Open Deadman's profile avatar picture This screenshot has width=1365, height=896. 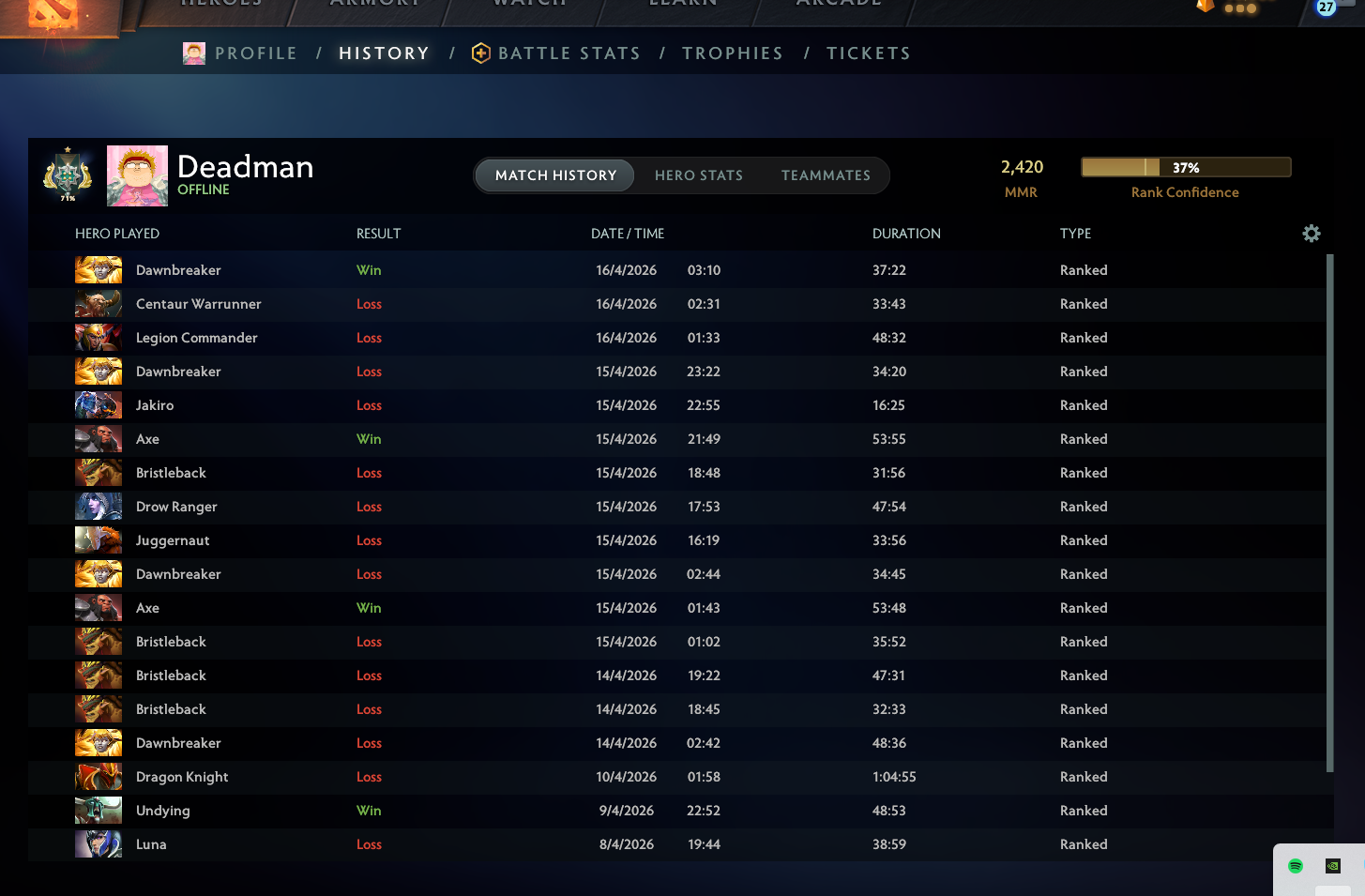pos(137,175)
